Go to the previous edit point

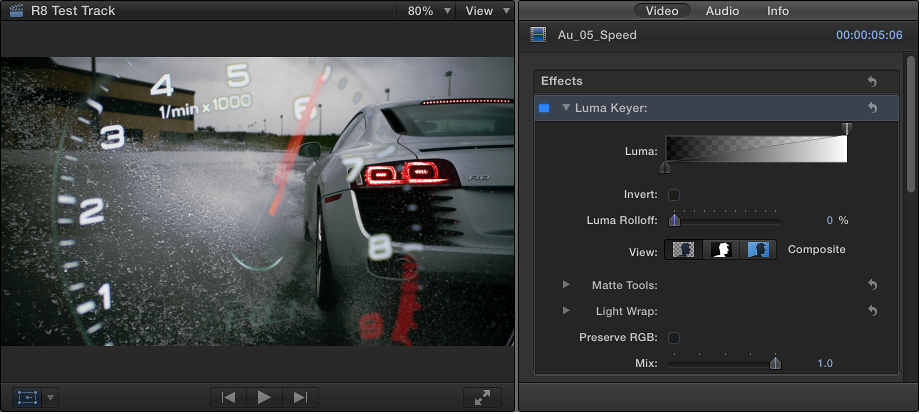point(228,398)
